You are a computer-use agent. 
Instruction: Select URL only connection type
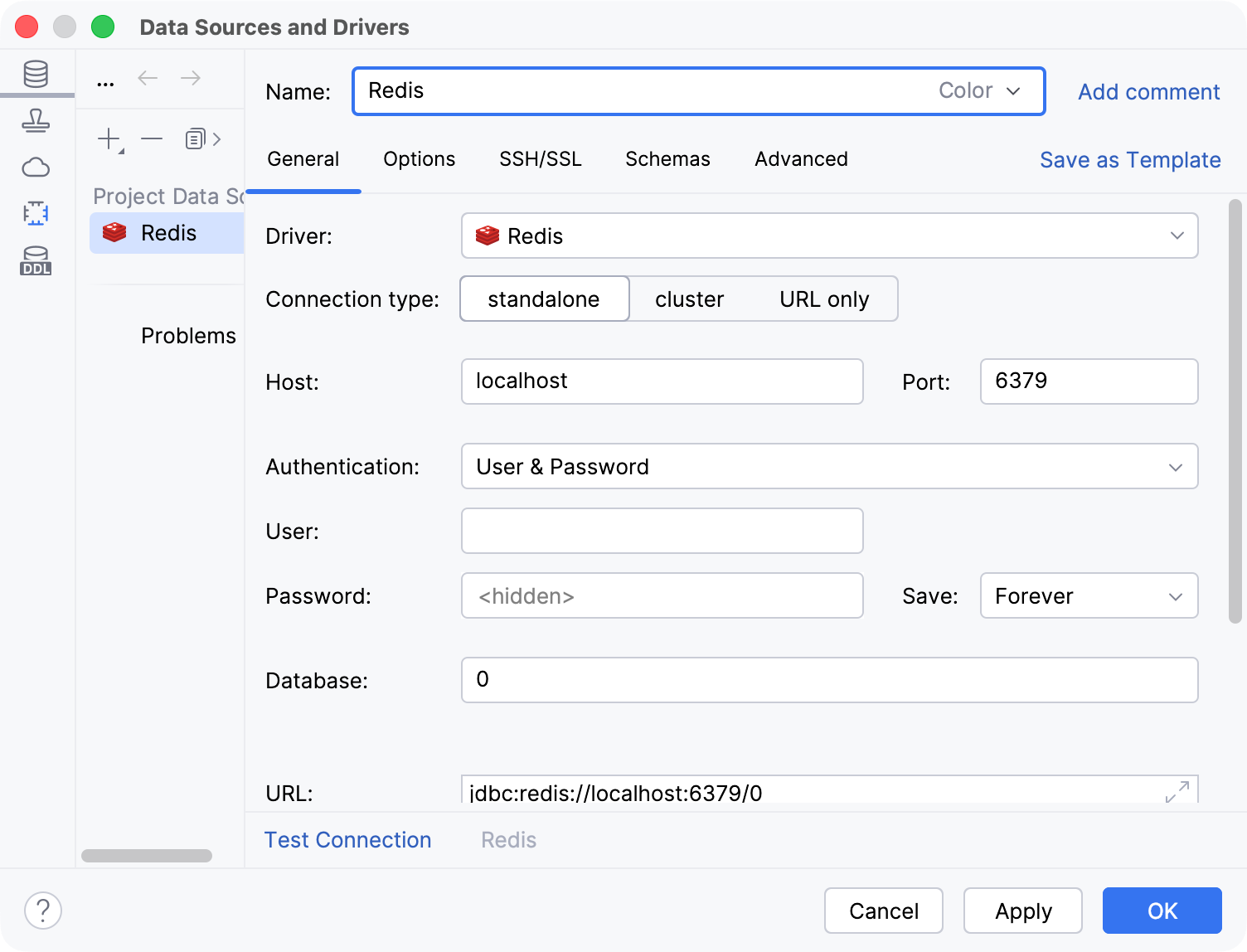[824, 299]
